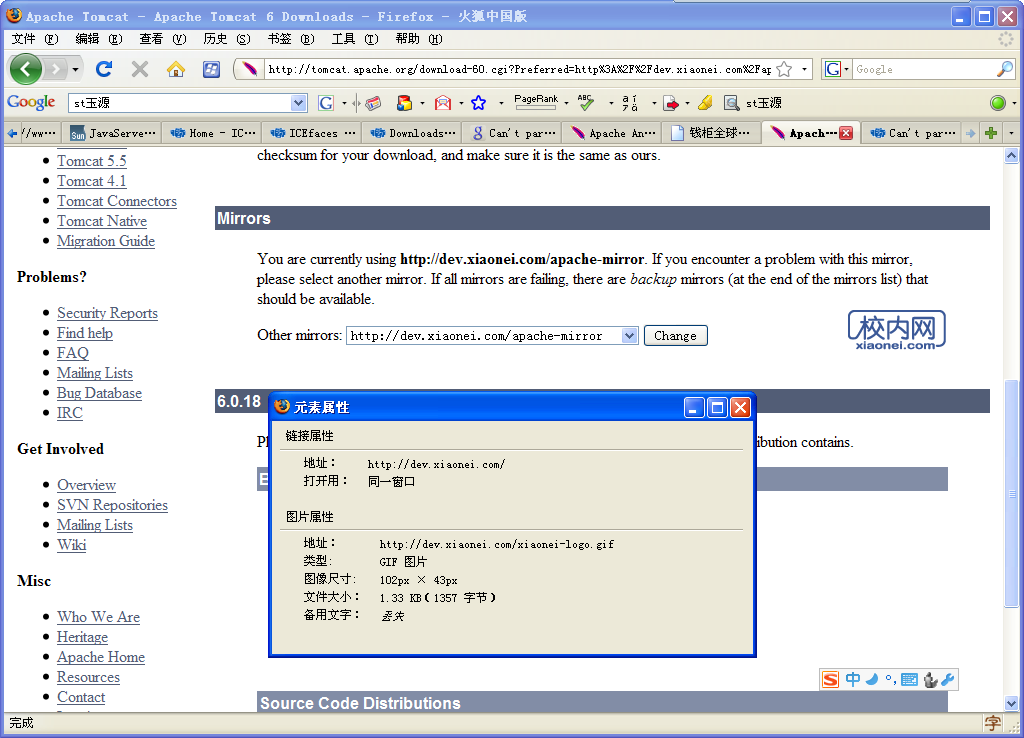The height and width of the screenshot is (738, 1024).
Task: Click the PageRank icon on Google toolbar
Action: click(x=539, y=102)
